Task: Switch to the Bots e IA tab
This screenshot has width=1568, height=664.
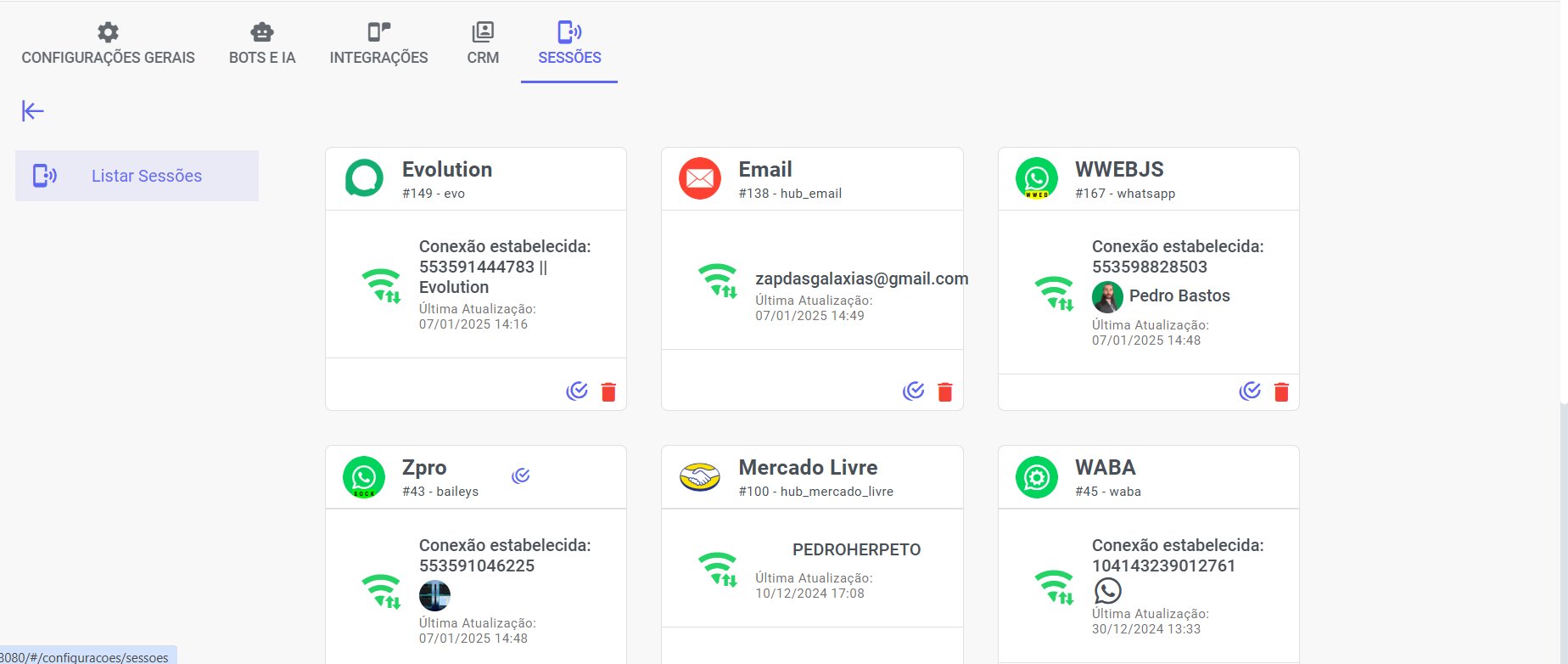Action: (262, 43)
